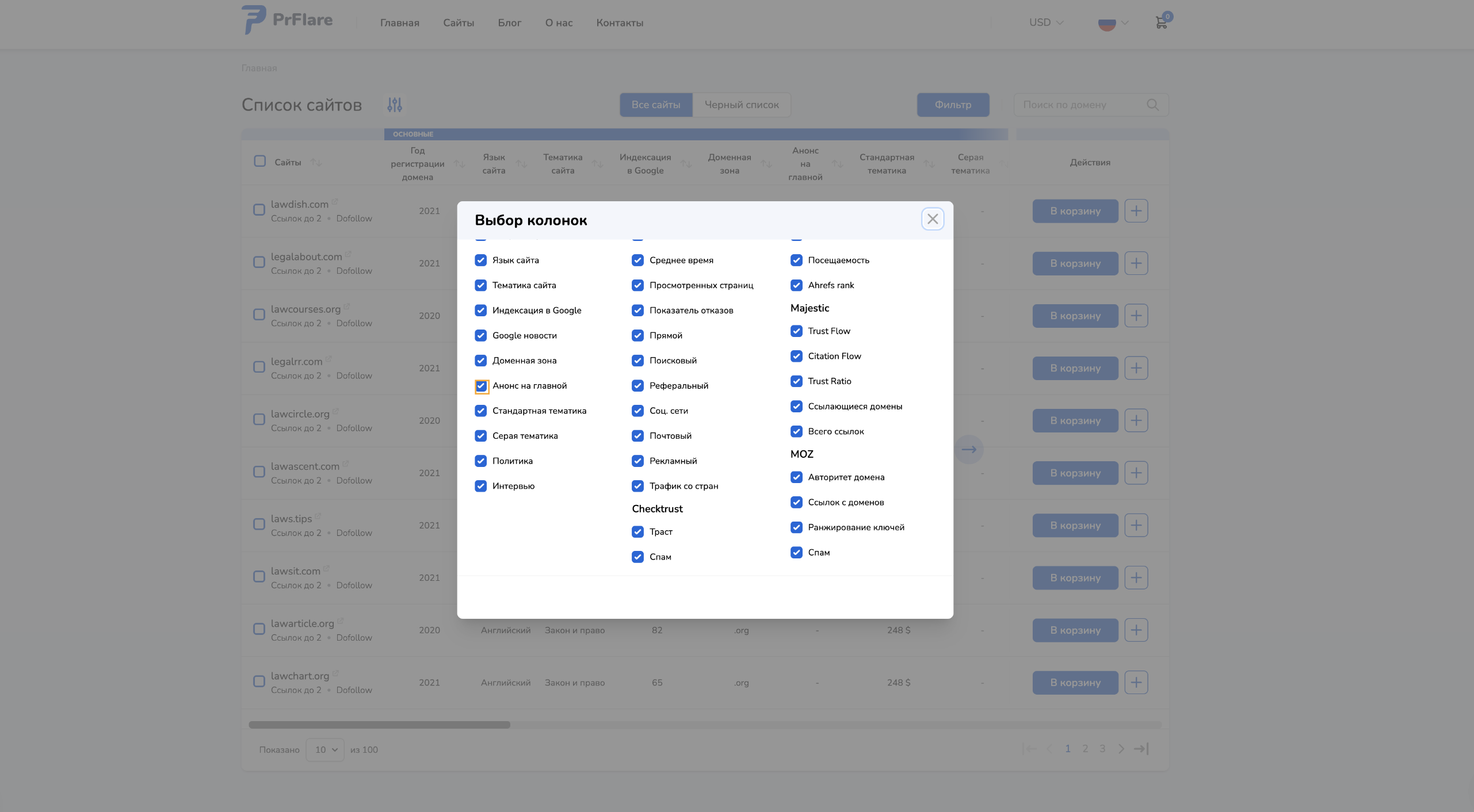This screenshot has width=1474, height=812.
Task: Open О нас in top navigation
Action: (559, 23)
